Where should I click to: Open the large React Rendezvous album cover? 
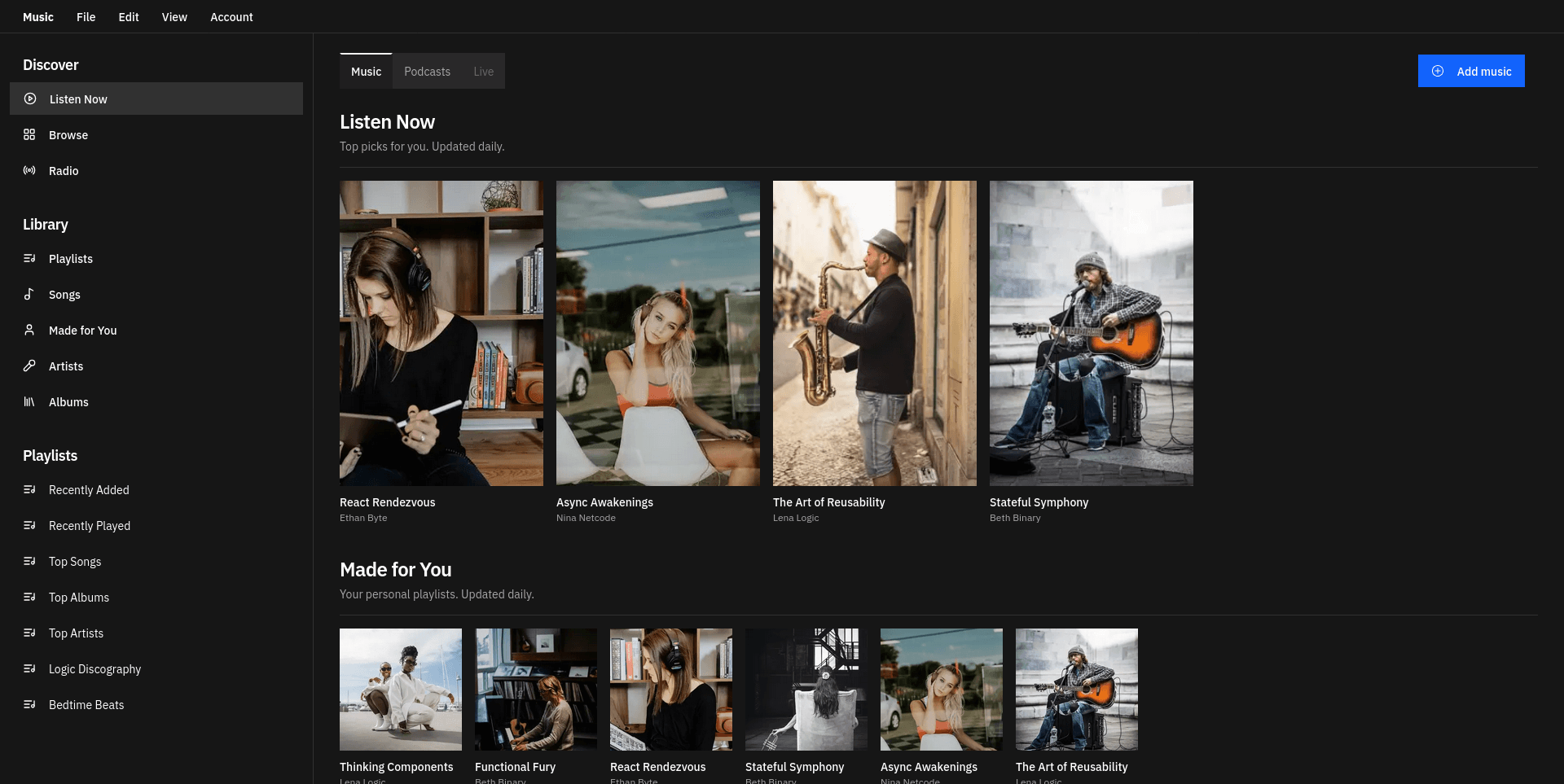pos(442,333)
